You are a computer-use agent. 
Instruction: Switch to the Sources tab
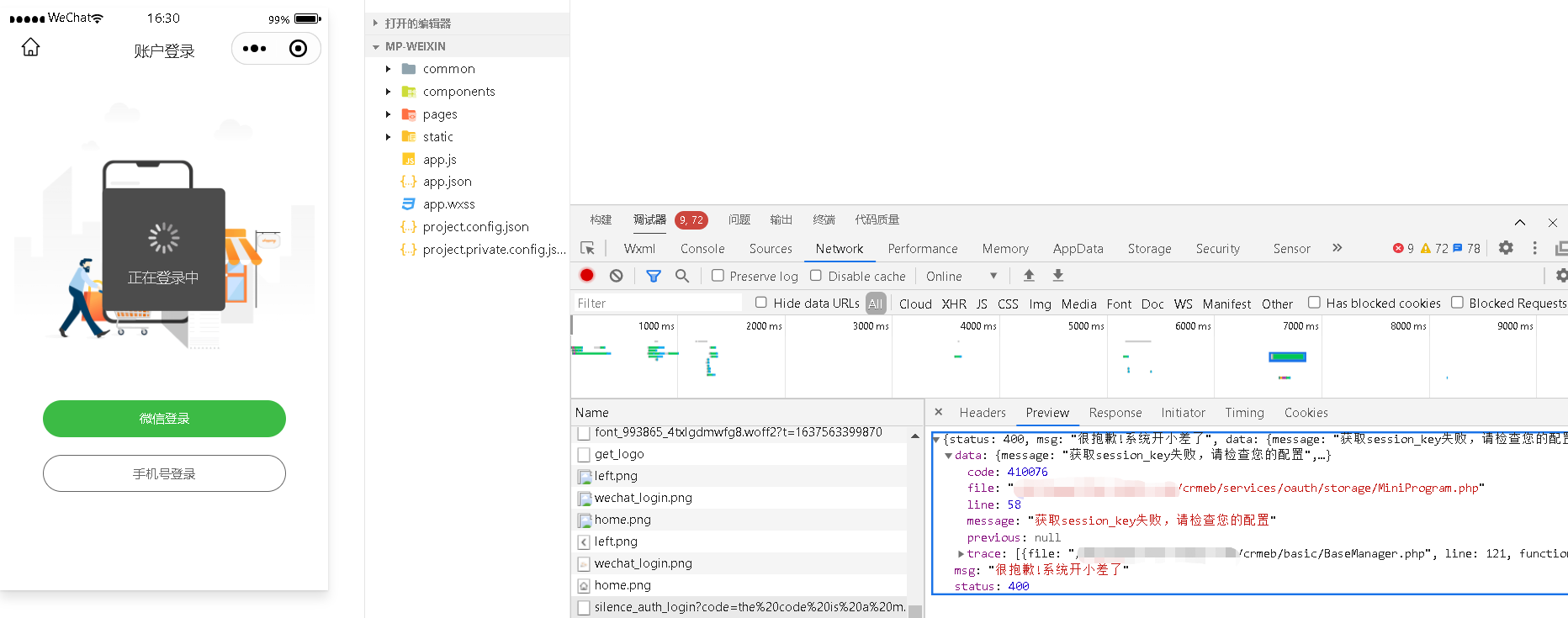771,249
